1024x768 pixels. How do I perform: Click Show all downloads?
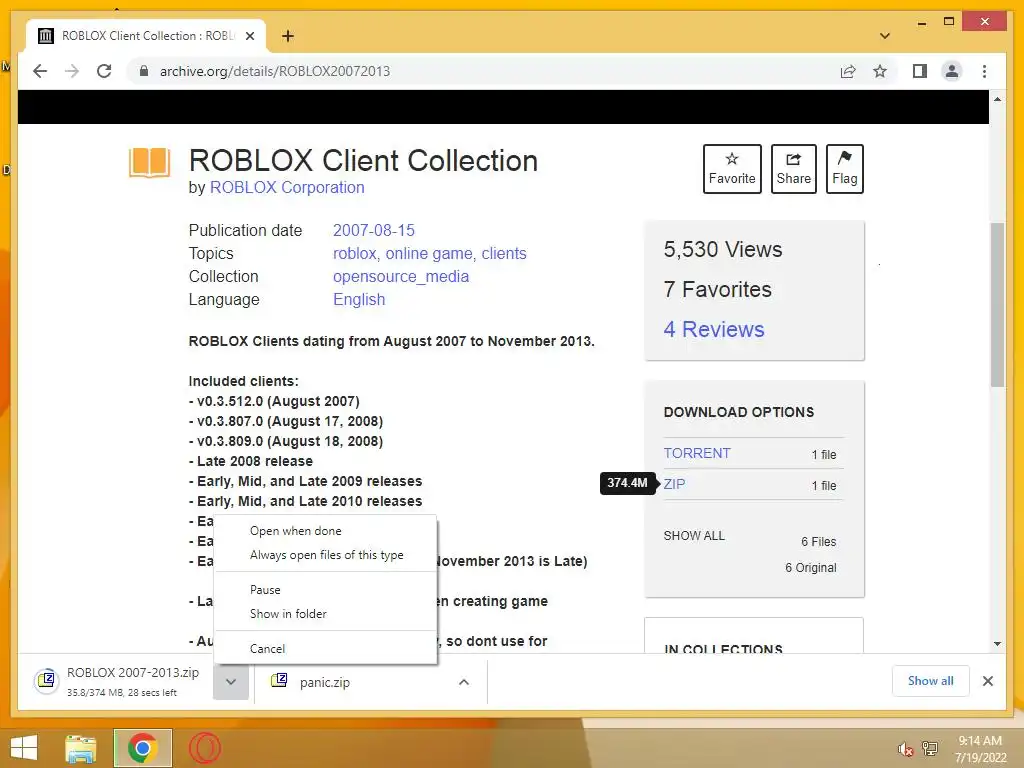930,680
